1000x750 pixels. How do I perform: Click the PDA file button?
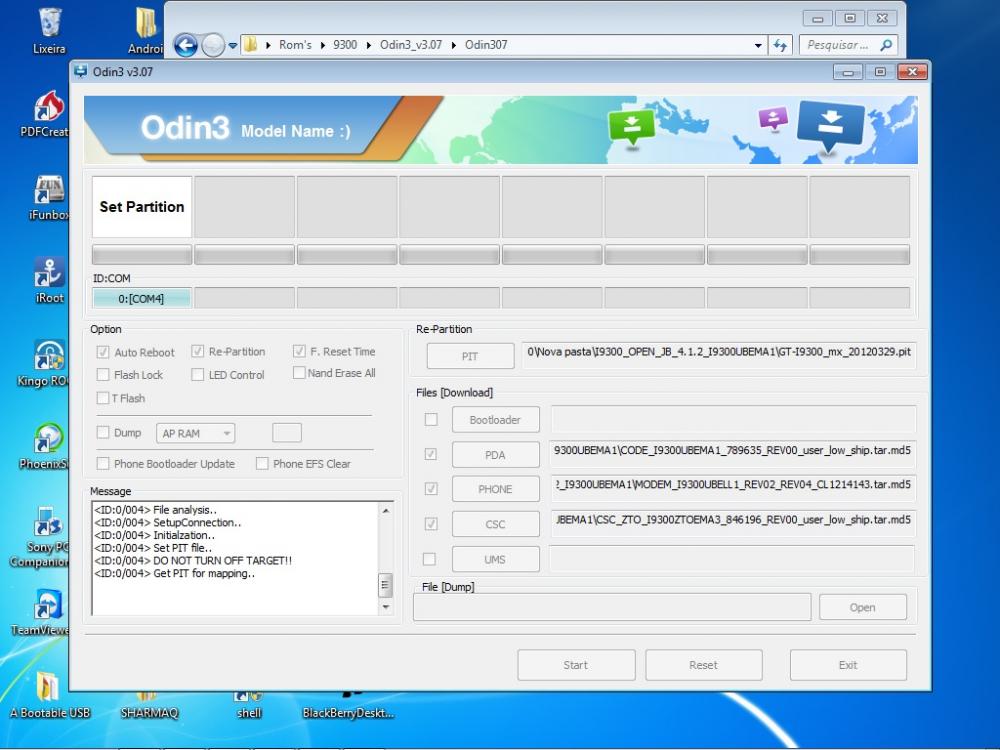pyautogui.click(x=496, y=455)
